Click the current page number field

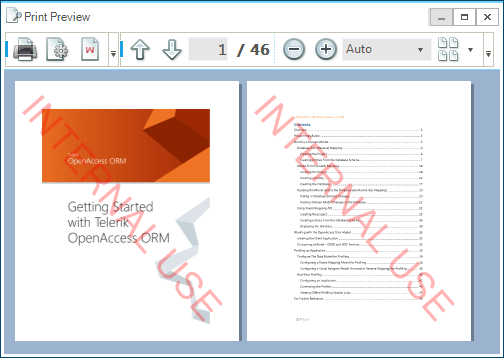coord(208,49)
